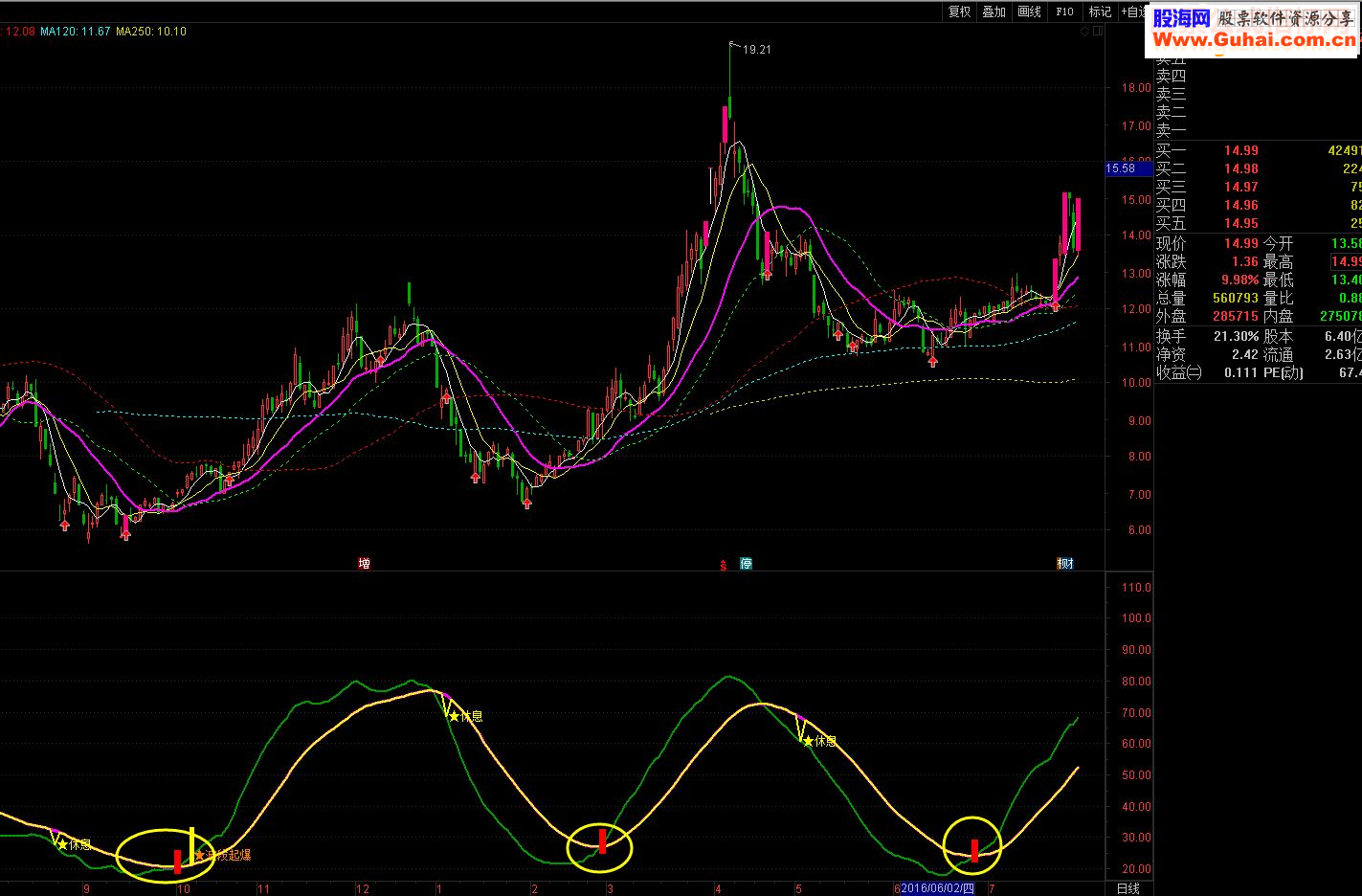Click the 涨跌 1.36 value
Image resolution: width=1362 pixels, height=896 pixels.
click(1245, 261)
